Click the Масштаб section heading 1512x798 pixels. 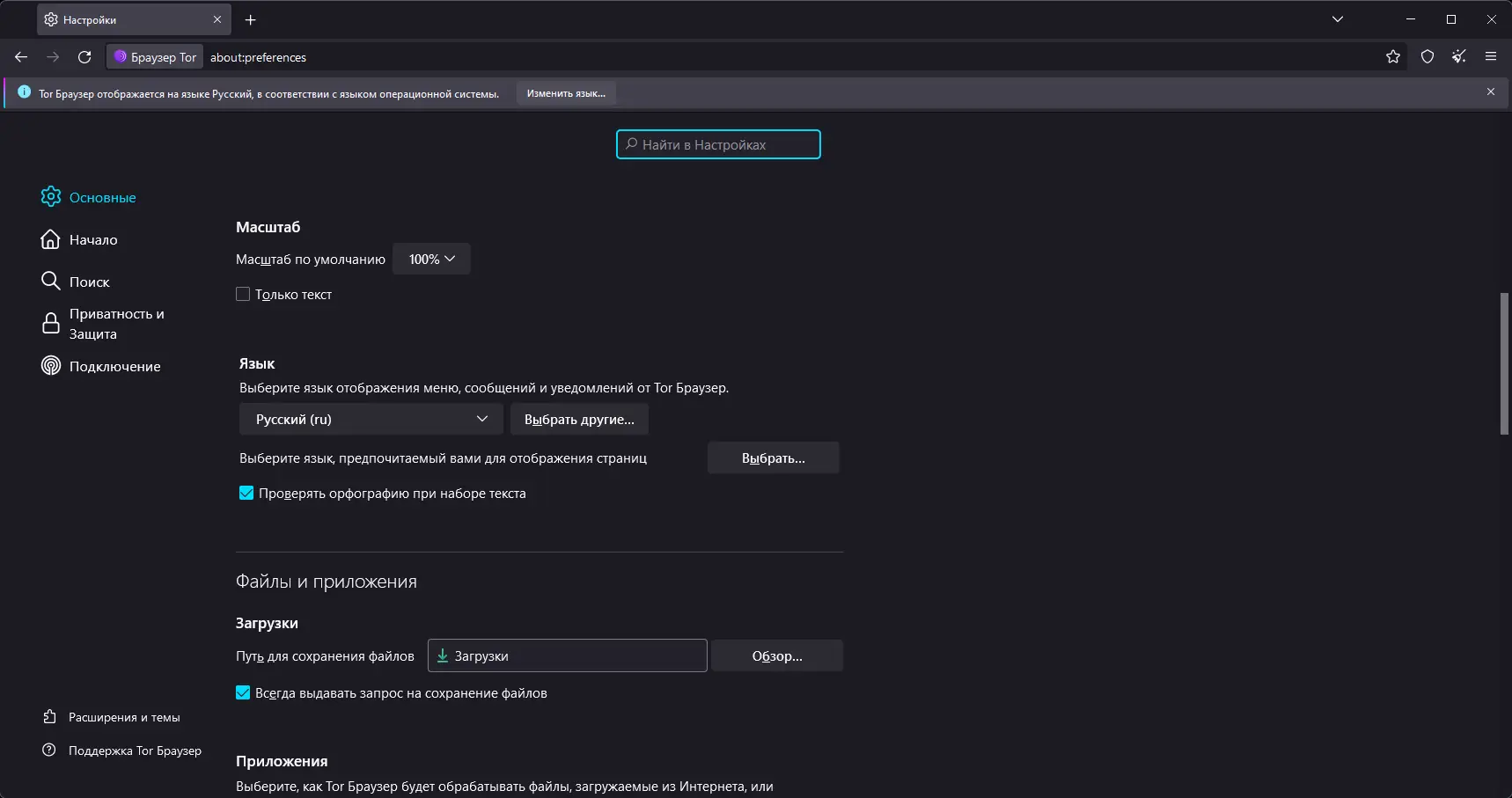coord(268,227)
